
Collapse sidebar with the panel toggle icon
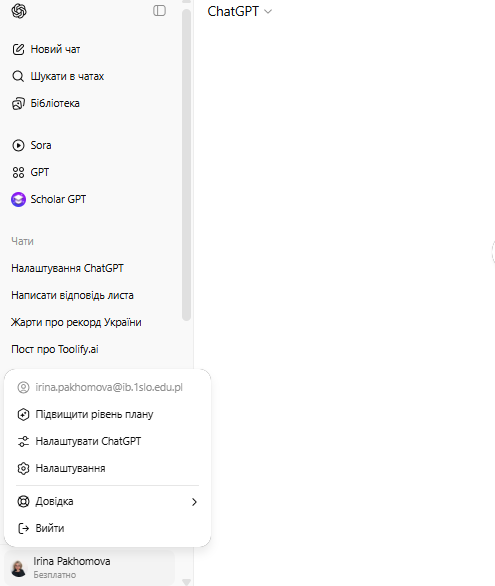pos(160,10)
